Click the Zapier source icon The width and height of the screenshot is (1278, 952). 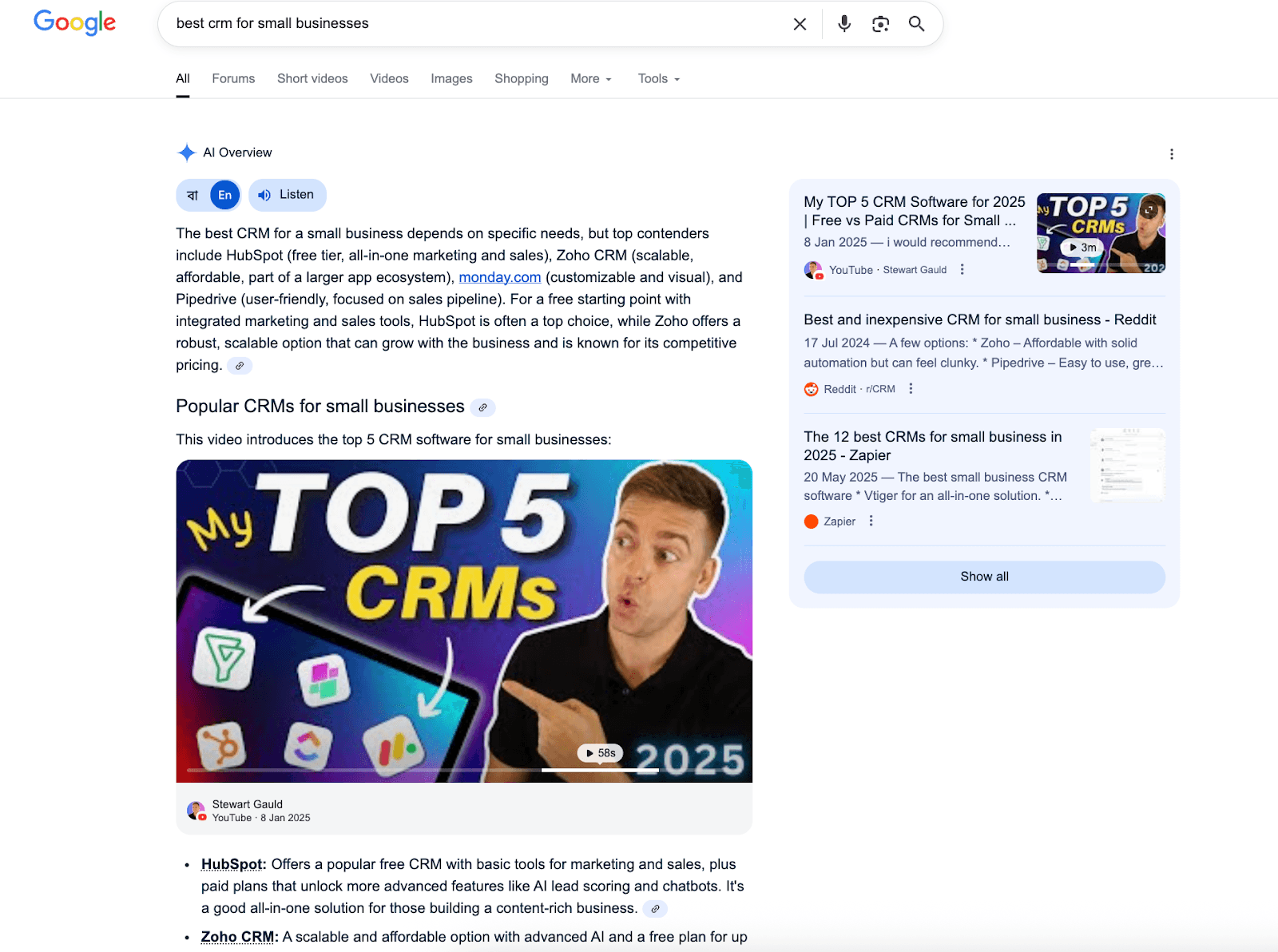click(x=811, y=522)
